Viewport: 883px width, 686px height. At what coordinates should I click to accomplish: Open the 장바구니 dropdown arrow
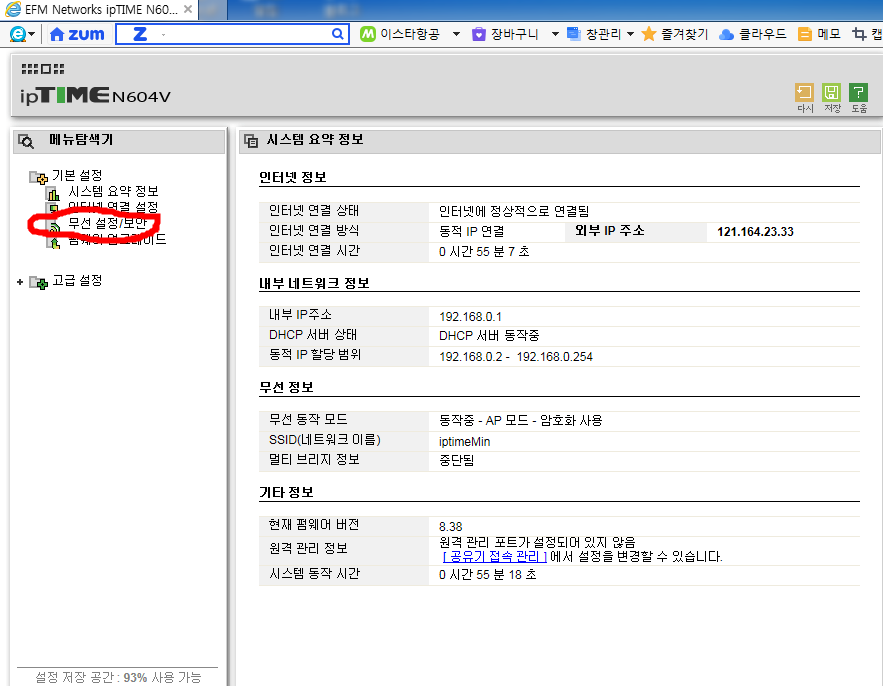tap(555, 34)
